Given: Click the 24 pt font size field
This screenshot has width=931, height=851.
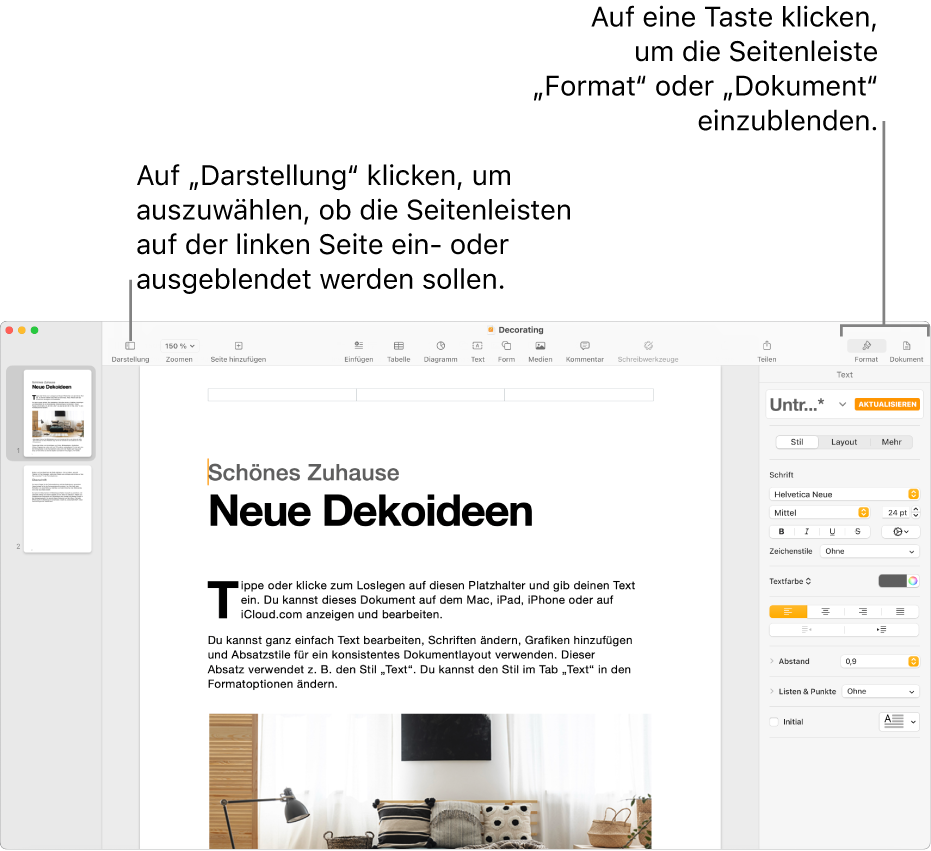Looking at the screenshot, I should click(x=897, y=513).
